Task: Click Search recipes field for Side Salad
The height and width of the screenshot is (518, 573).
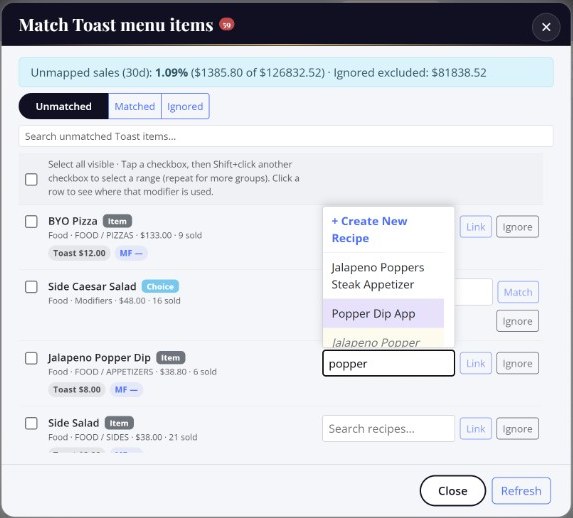Action: [388, 428]
